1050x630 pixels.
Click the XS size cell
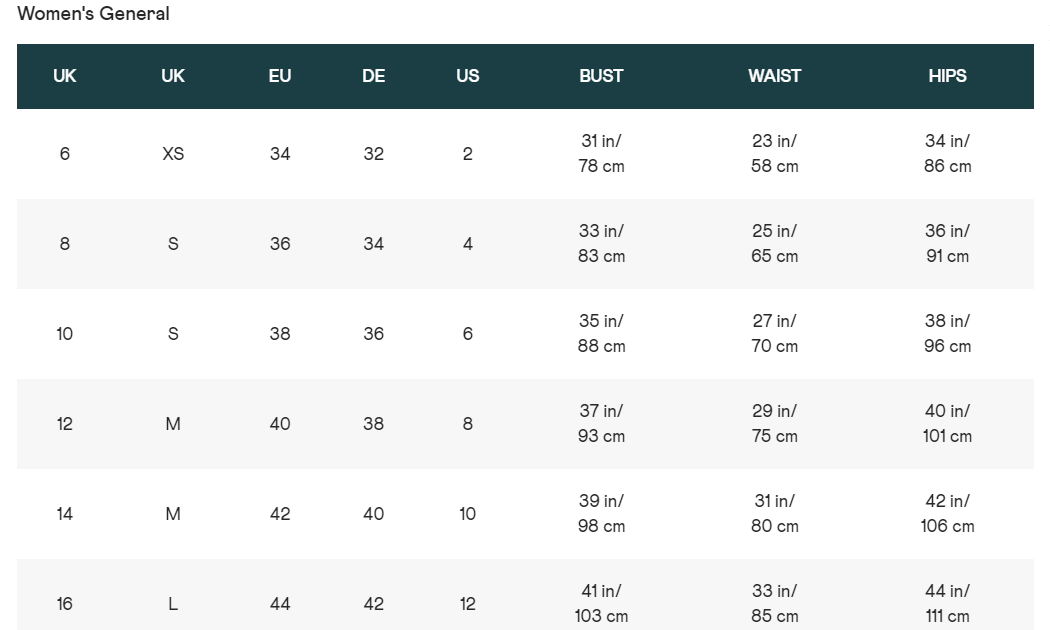coord(173,154)
